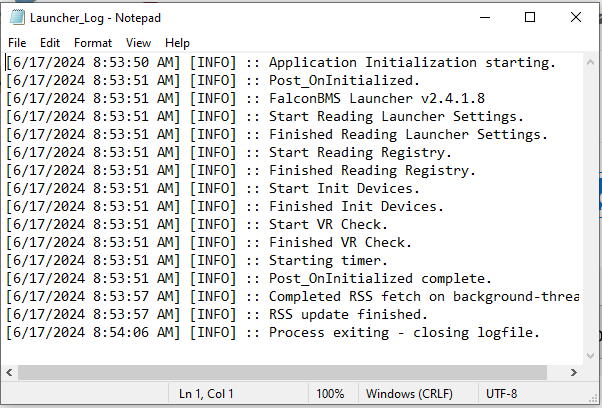
Task: Click the Notepad icon in the title bar
Action: pos(17,17)
